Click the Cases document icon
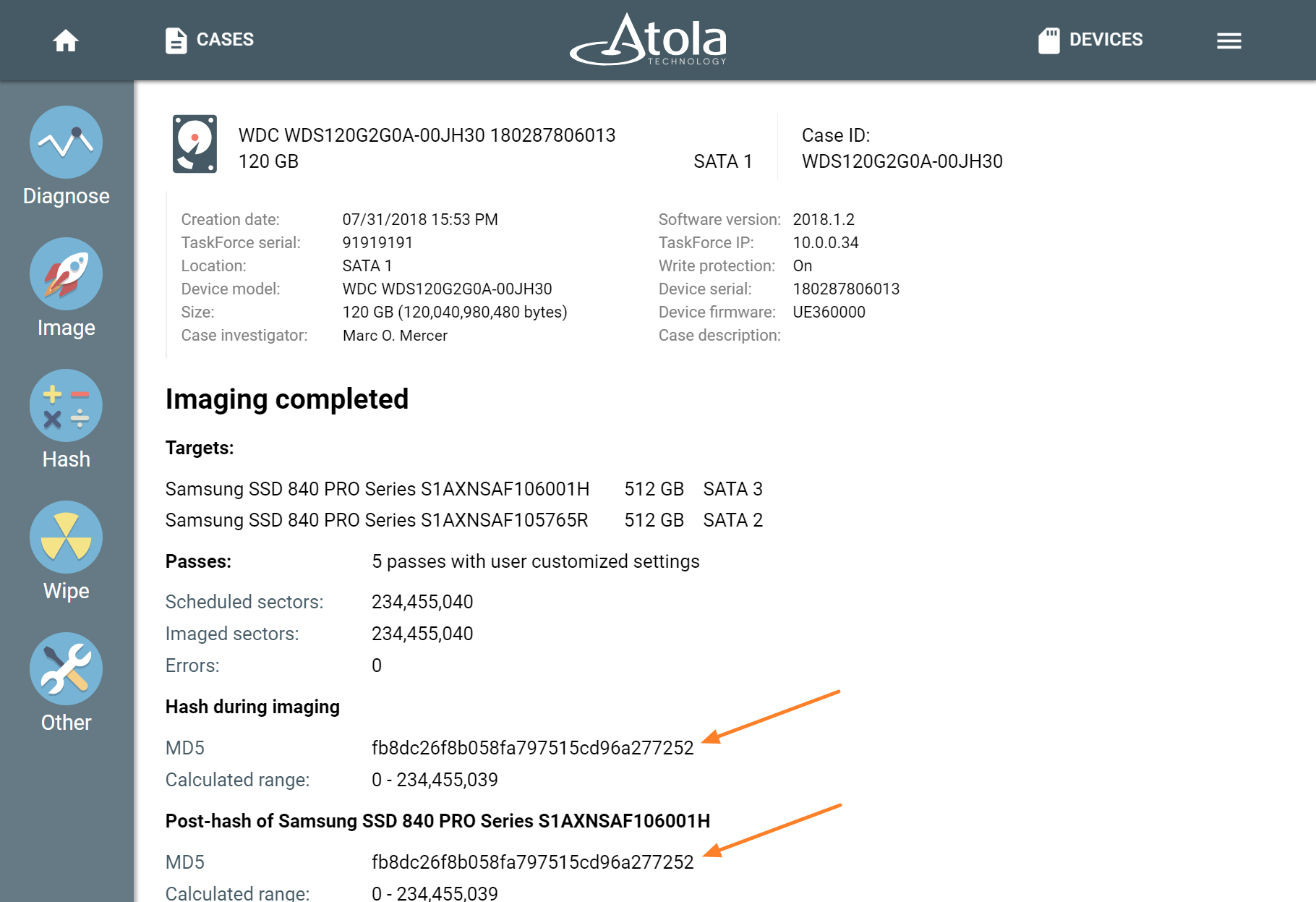The height and width of the screenshot is (902, 1316). 176,40
